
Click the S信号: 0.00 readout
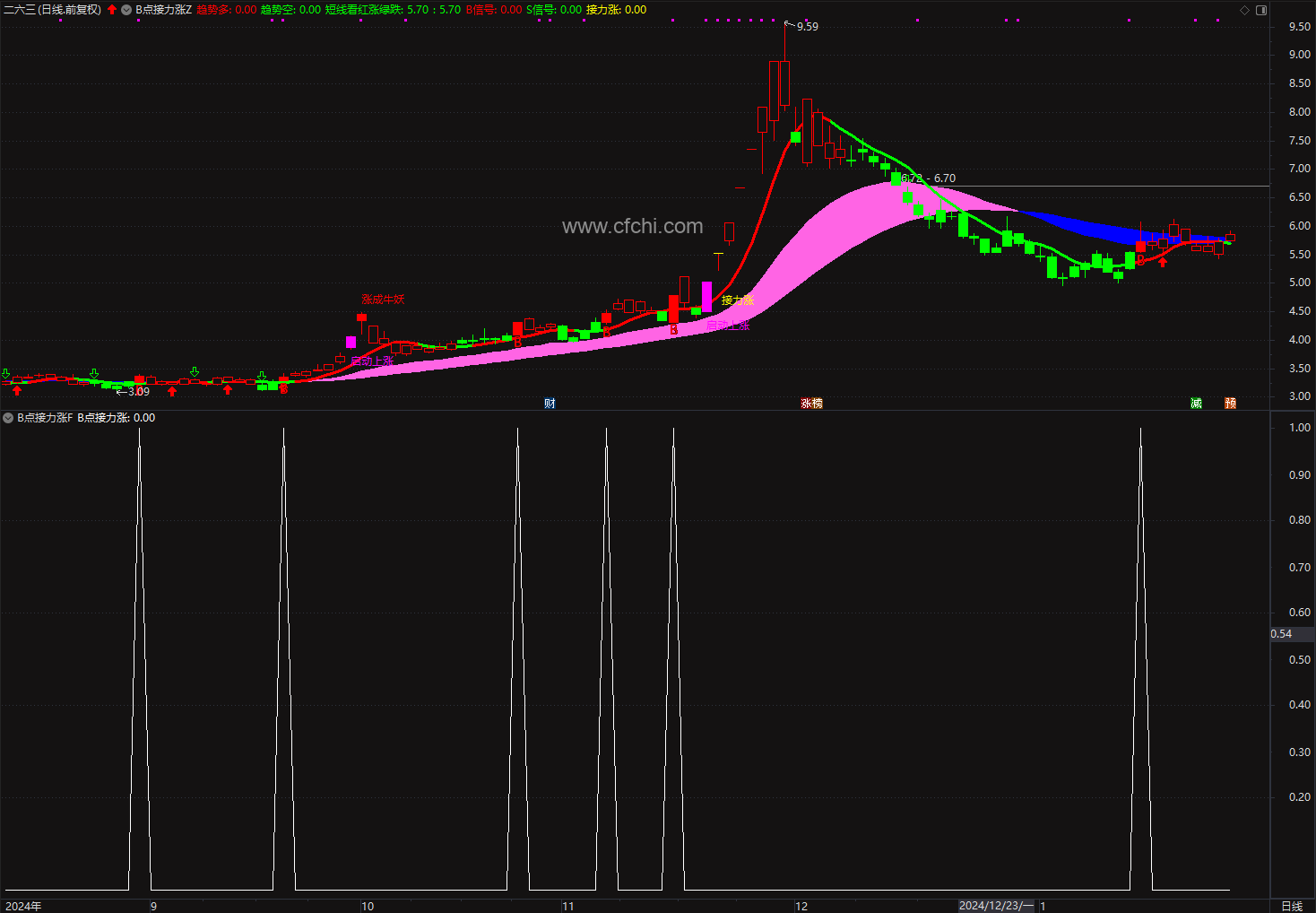[554, 10]
